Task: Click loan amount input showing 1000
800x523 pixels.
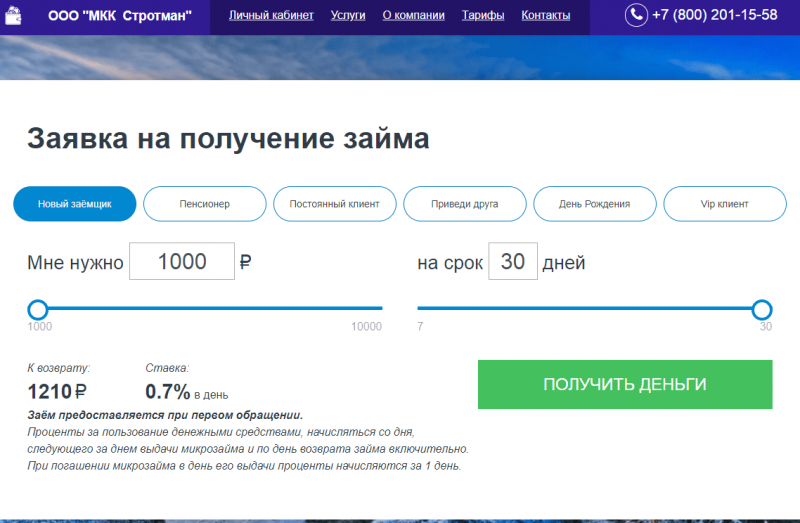Action: click(x=182, y=261)
